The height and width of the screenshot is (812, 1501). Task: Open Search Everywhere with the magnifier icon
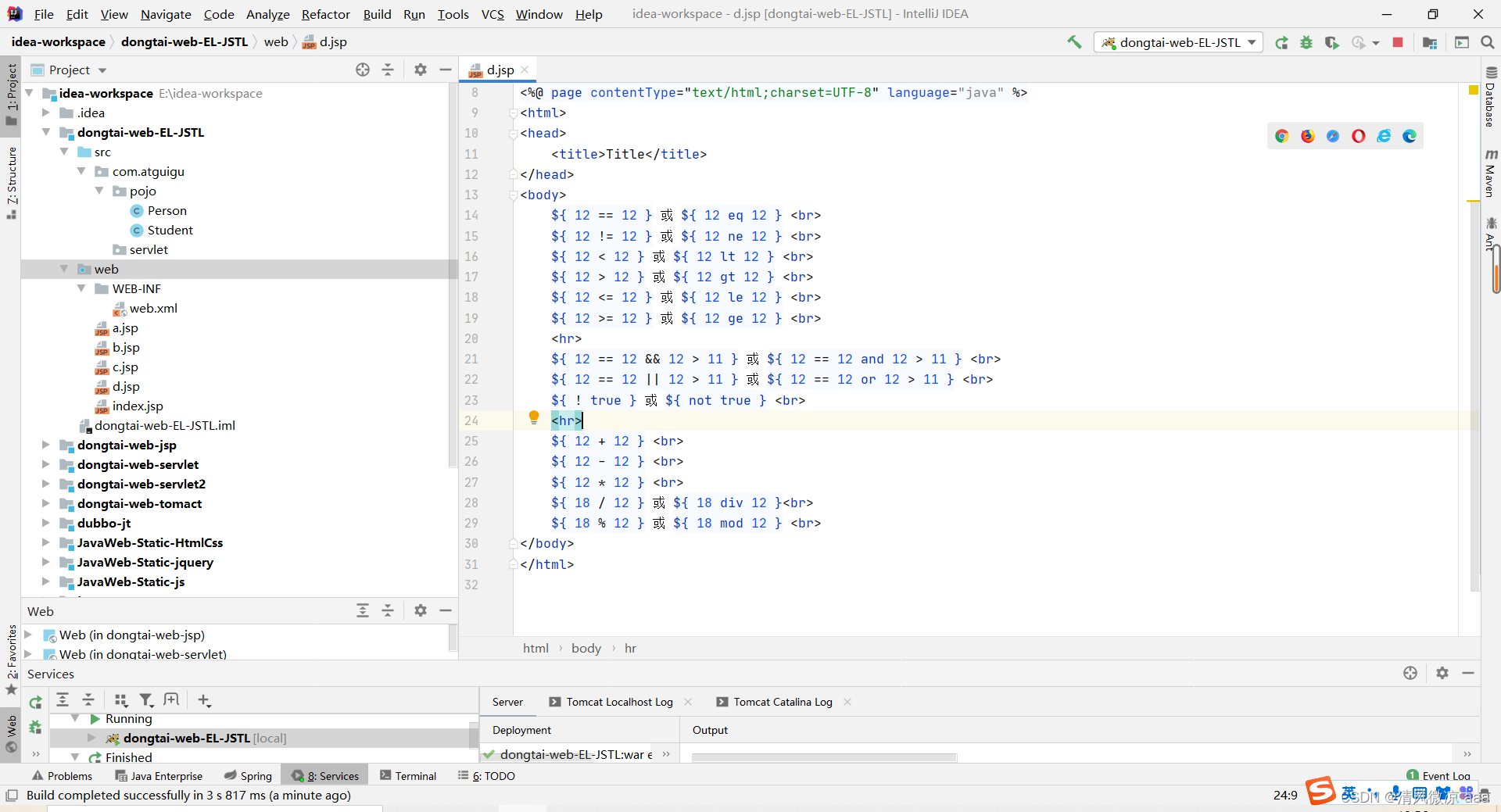(x=1488, y=43)
